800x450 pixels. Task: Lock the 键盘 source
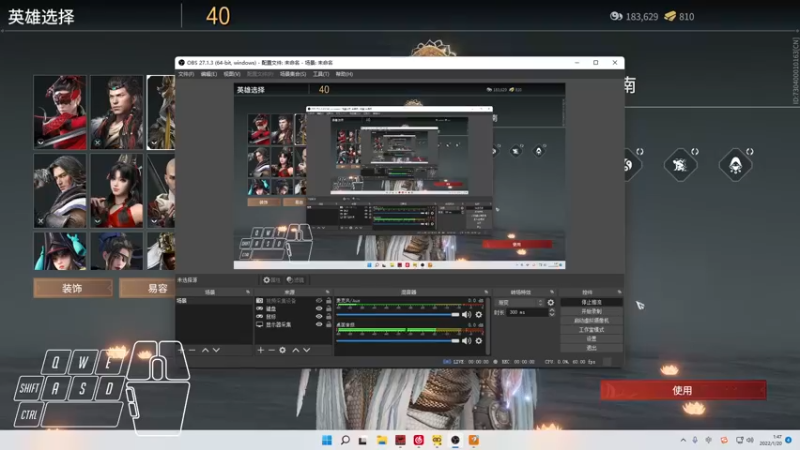coord(329,308)
